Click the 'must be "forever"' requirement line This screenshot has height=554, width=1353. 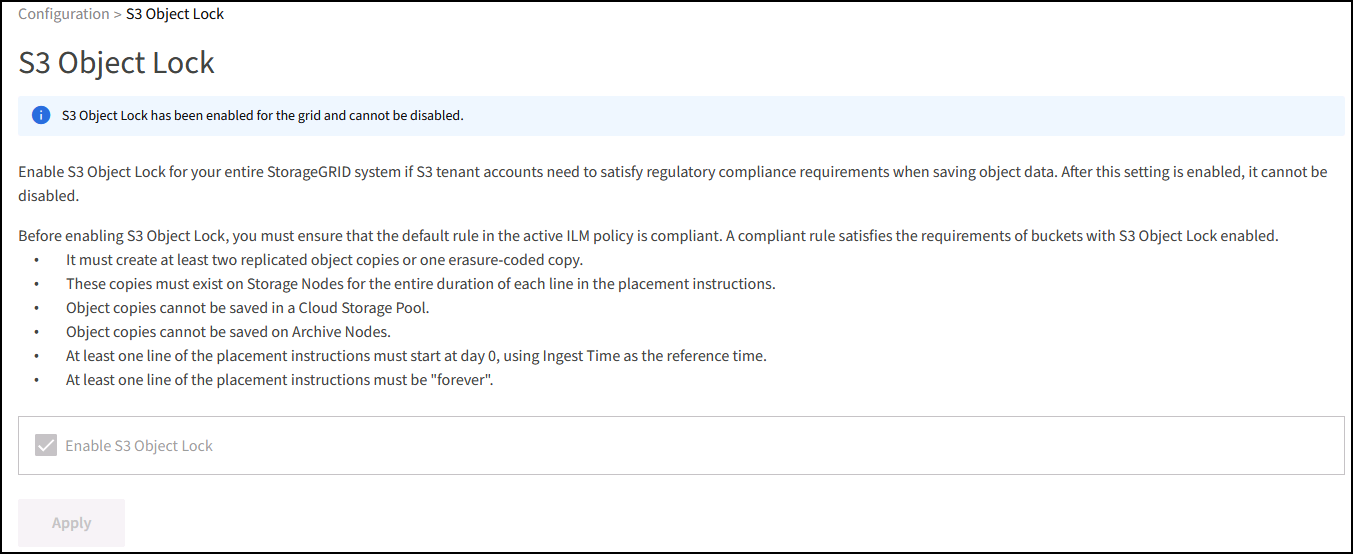280,380
